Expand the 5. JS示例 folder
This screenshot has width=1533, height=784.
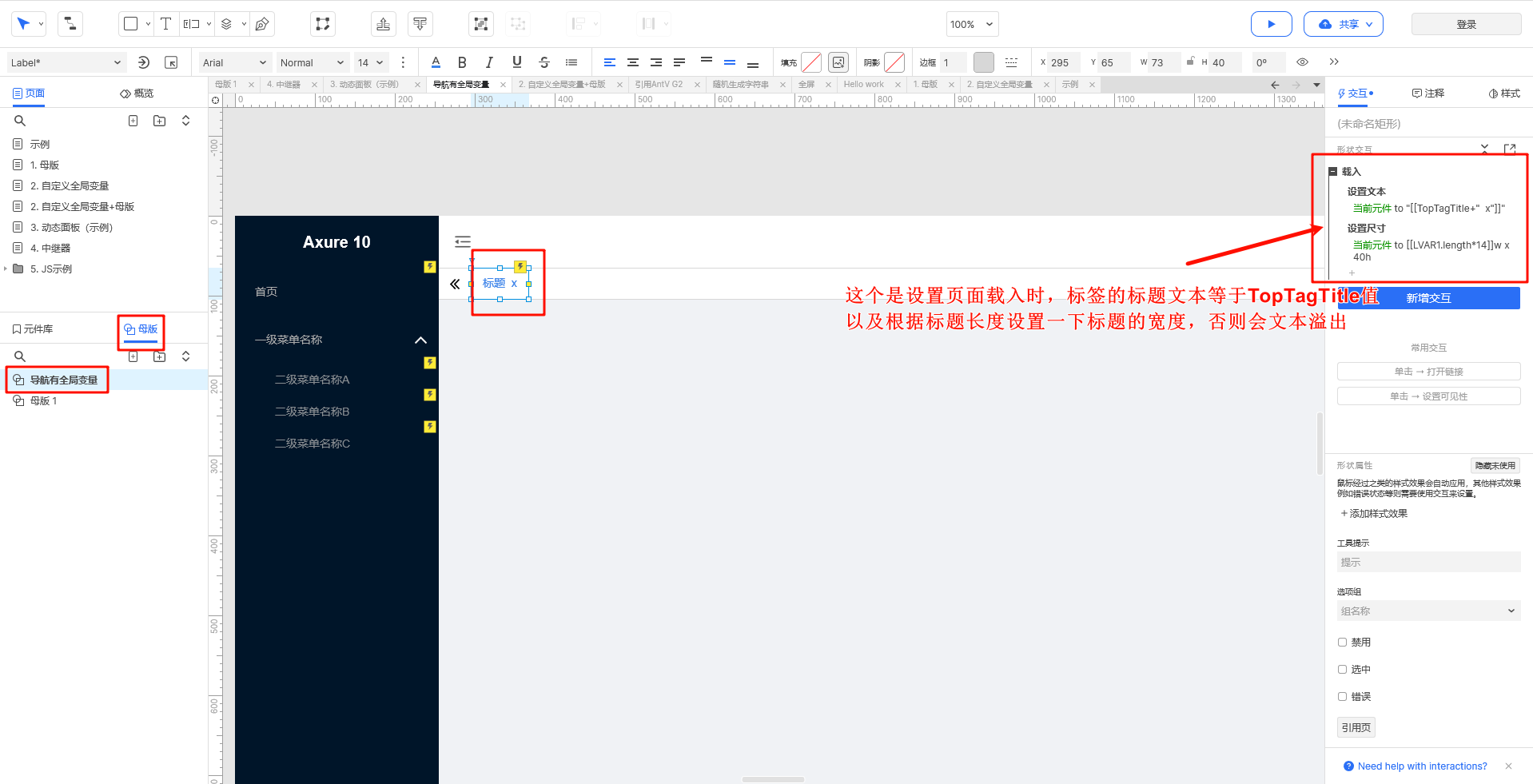coord(6,269)
